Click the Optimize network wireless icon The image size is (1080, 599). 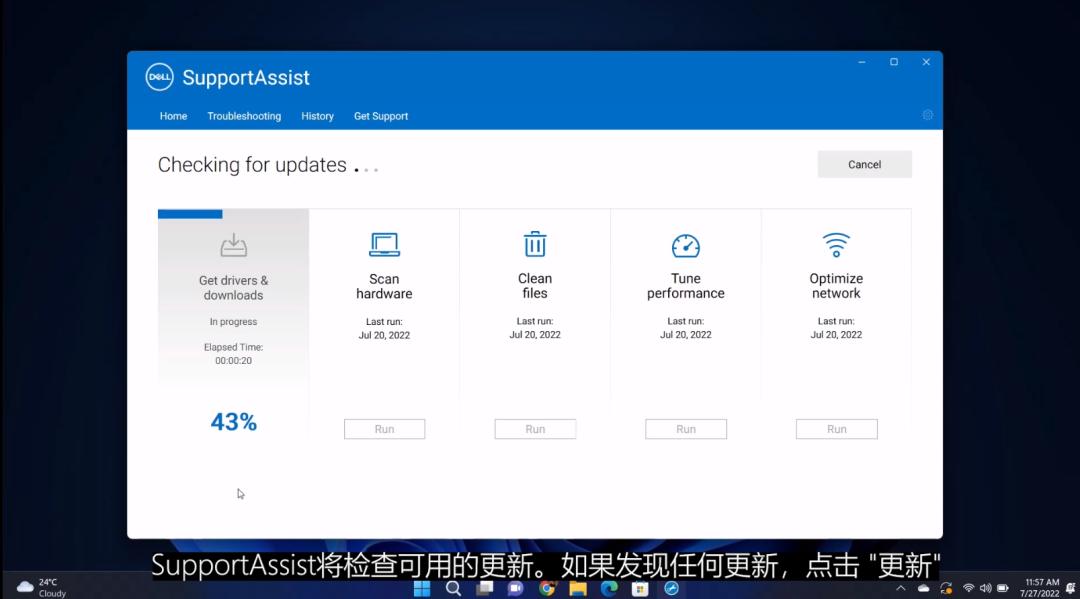[836, 243]
